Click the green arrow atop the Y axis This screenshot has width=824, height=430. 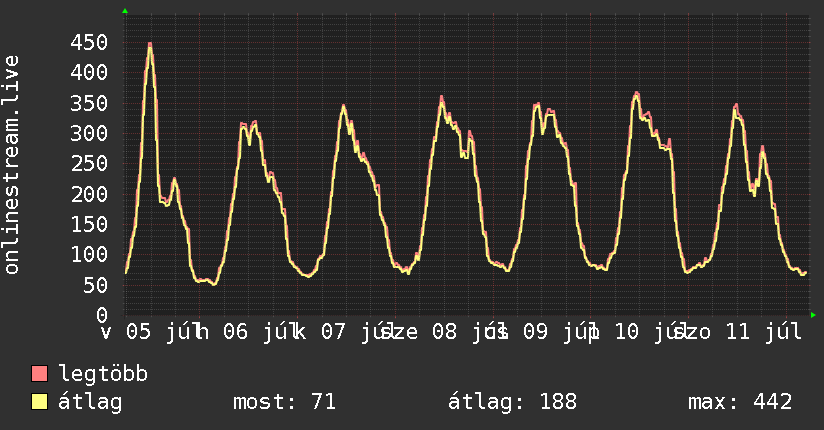point(125,11)
